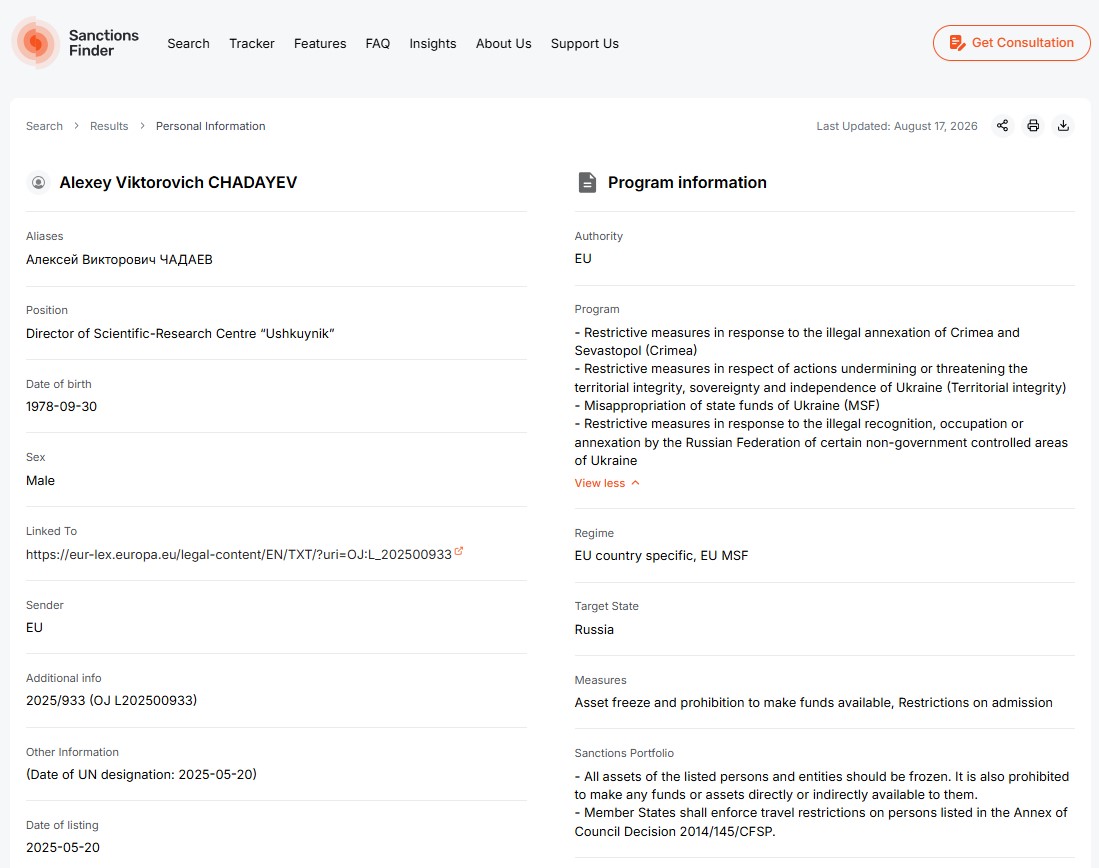Open external link icon next to eur-lex URL
Image resolution: width=1099 pixels, height=868 pixels.
pos(459,551)
